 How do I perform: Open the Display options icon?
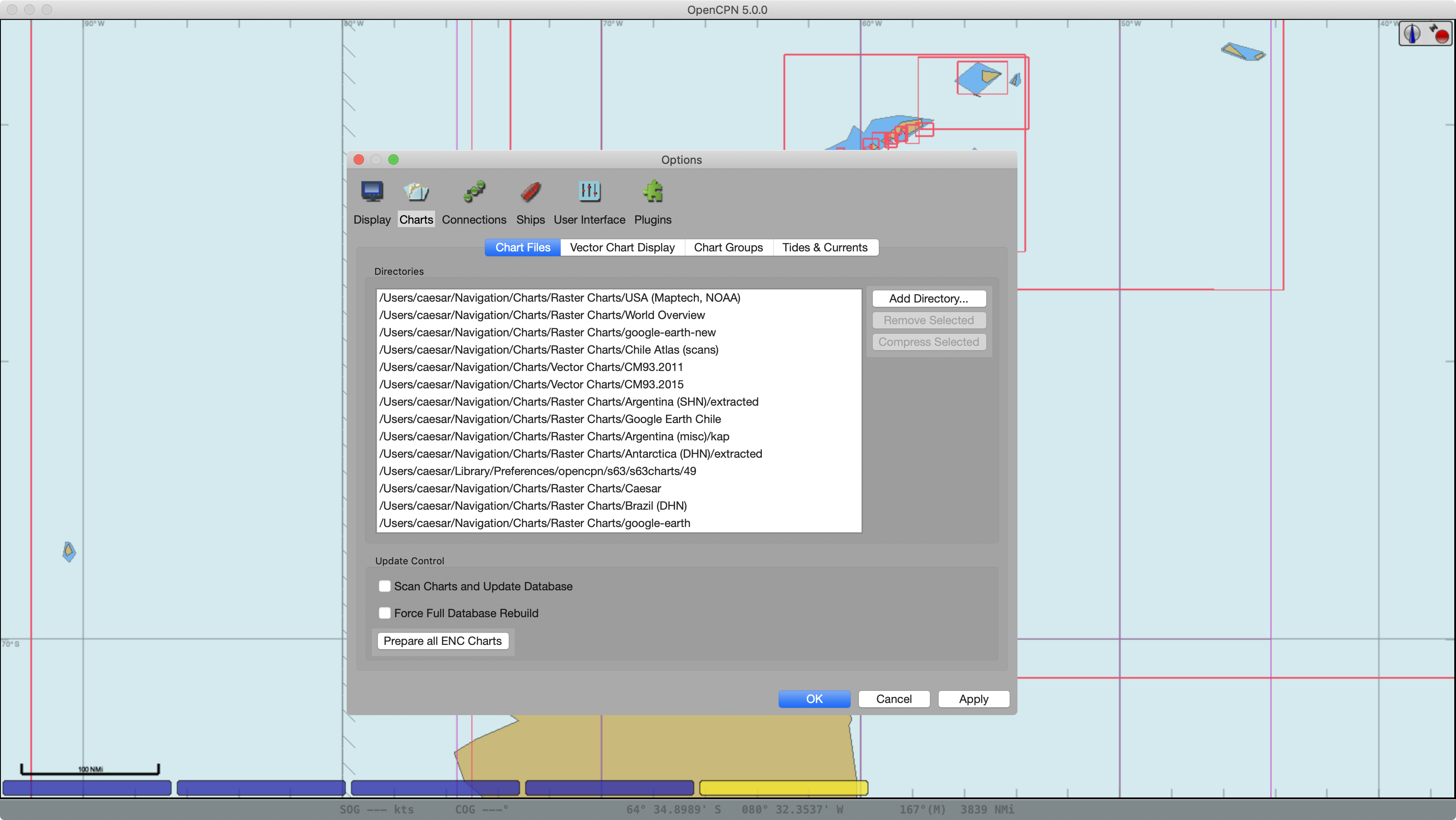[x=372, y=192]
